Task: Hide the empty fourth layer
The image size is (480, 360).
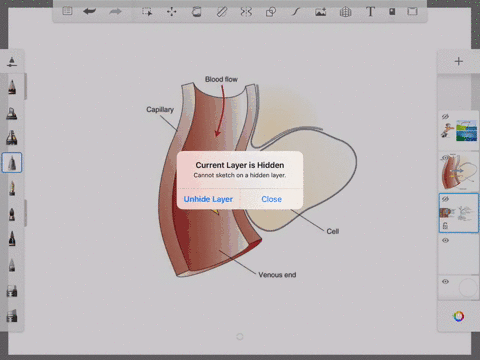Action: (x=445, y=240)
